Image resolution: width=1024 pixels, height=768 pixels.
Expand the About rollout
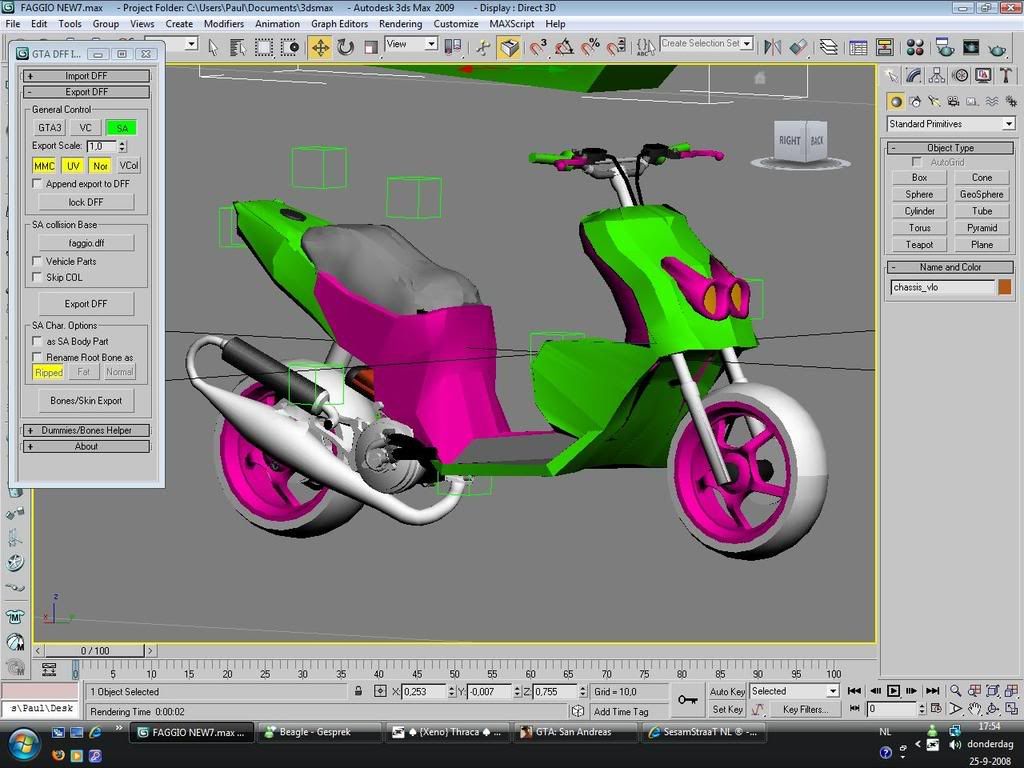(86, 447)
